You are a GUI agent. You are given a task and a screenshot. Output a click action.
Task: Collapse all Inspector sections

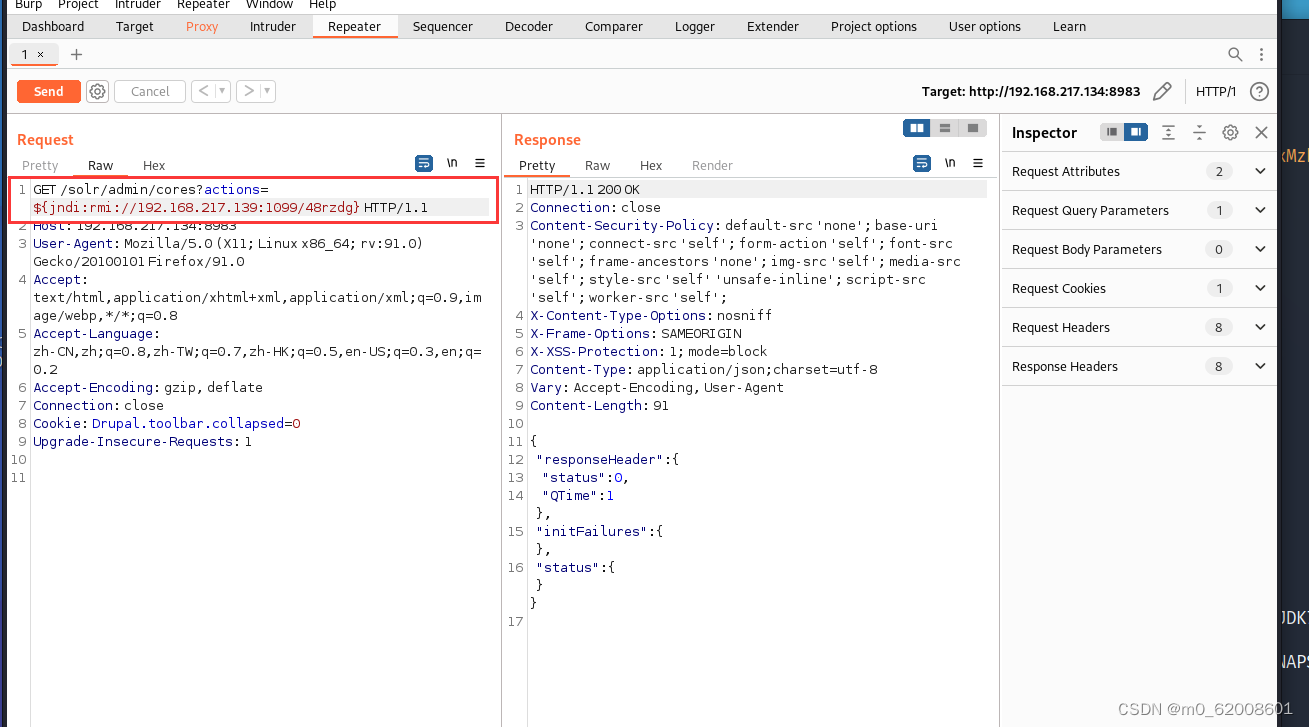click(x=1199, y=132)
